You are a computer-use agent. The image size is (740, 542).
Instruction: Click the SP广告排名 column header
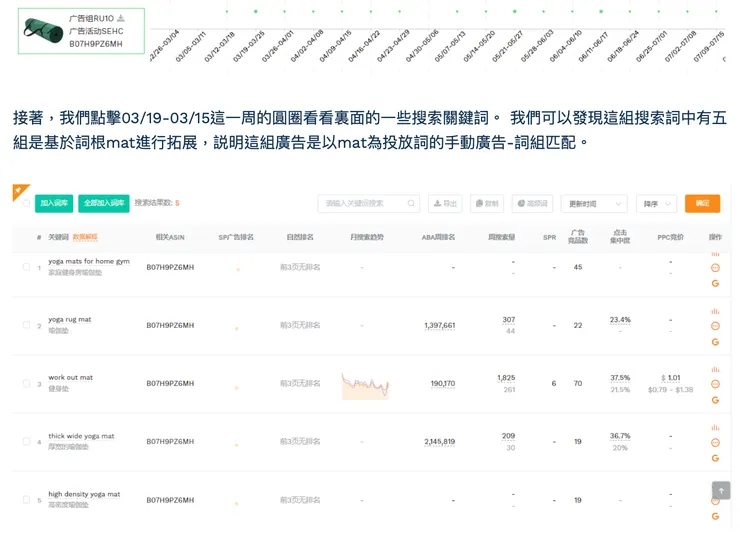coord(236,237)
